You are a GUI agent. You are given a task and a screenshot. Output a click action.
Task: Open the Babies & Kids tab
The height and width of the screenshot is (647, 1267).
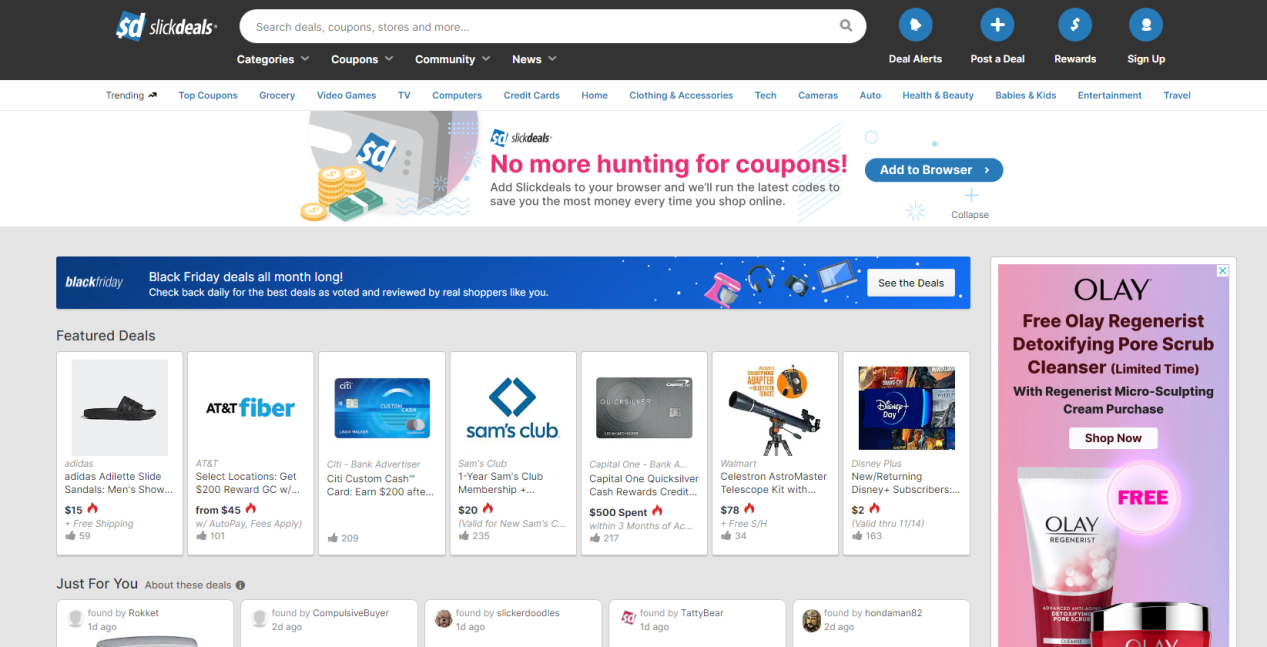pos(1025,95)
